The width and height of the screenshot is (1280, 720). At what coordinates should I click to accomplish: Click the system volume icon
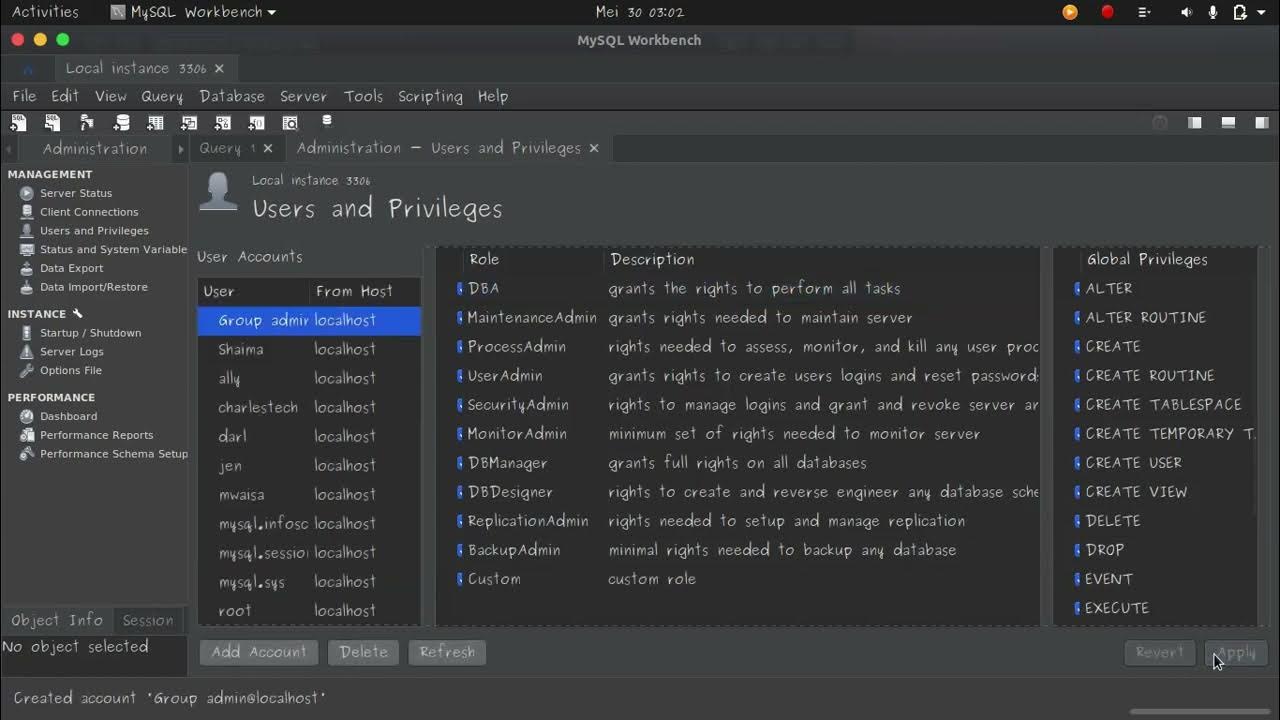click(x=1186, y=12)
